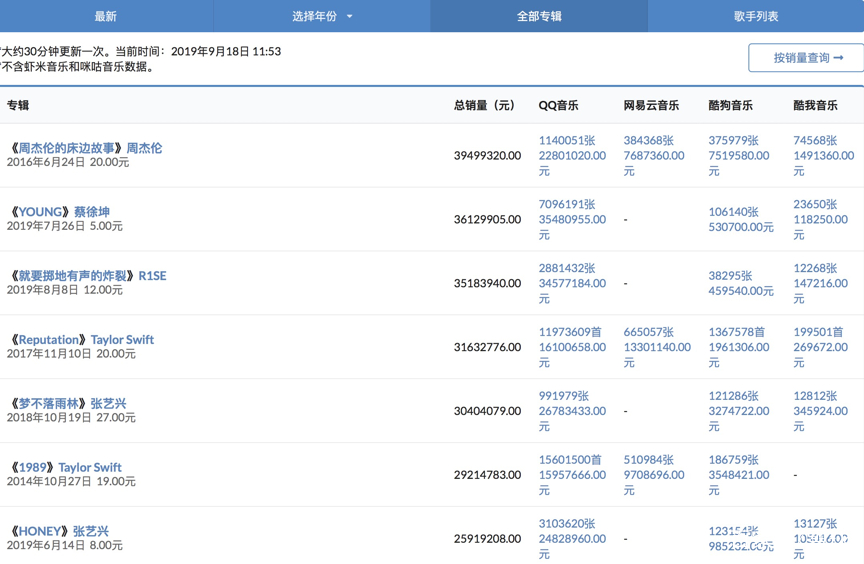864x564 pixels.
Task: Click QQ音乐 sales 1140051张 for 周杰伦
Action: coord(567,140)
